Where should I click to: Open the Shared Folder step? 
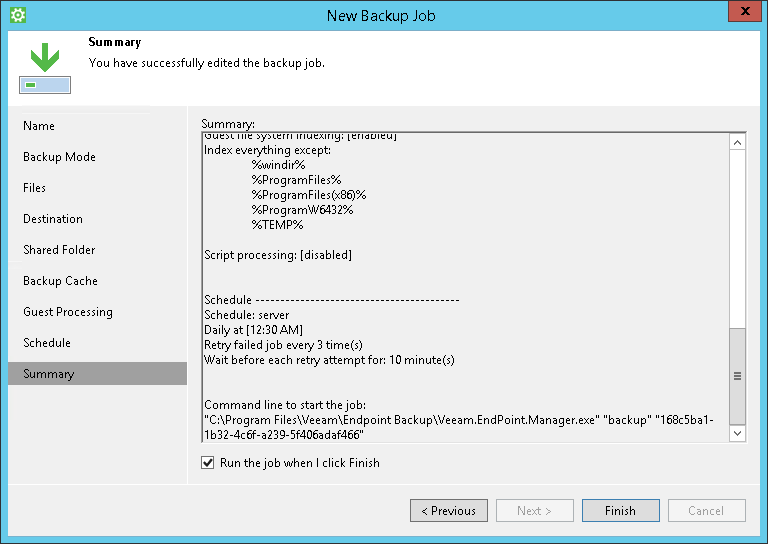(x=60, y=250)
